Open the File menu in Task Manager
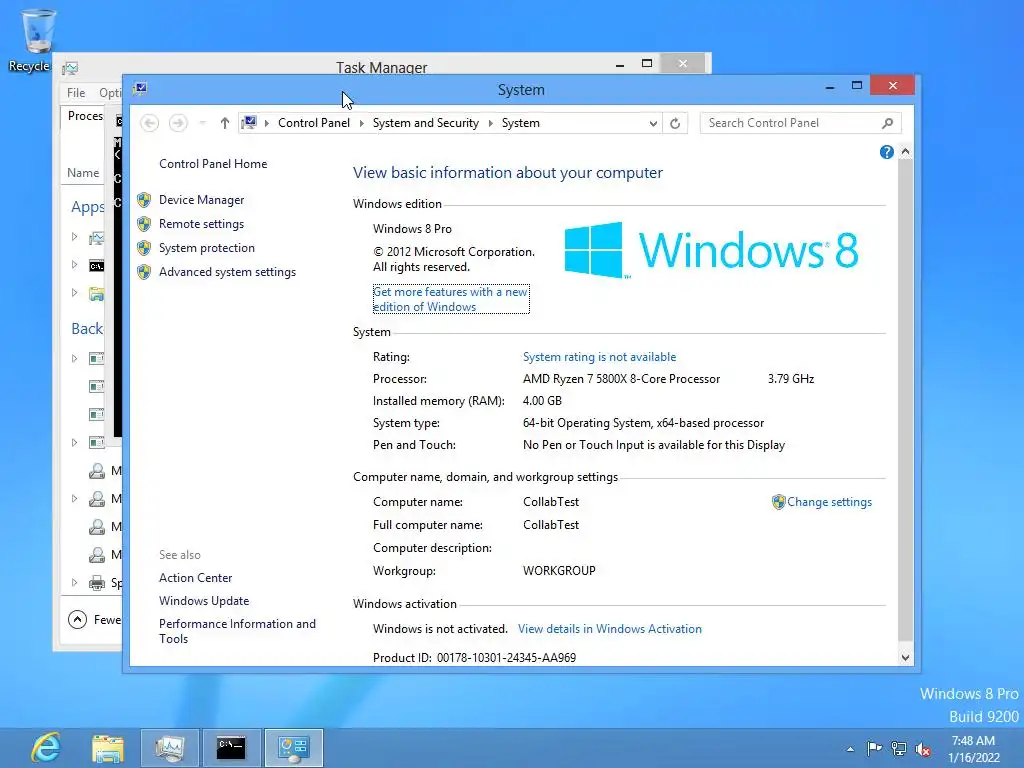The image size is (1024, 768). coord(76,93)
